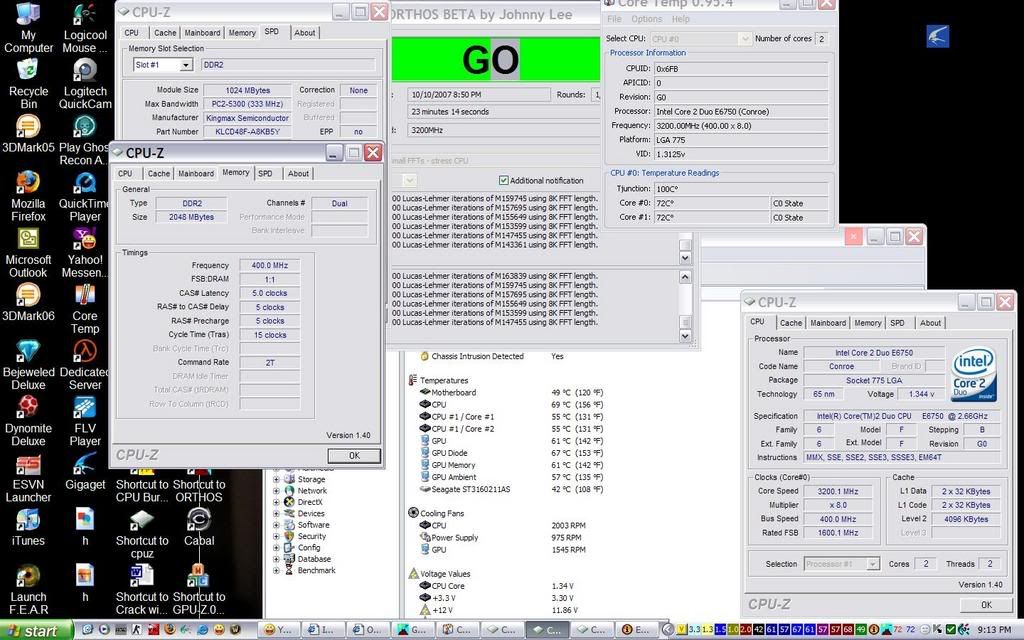Open Shortcut to cpuz desktop icon
Screen dimensions: 1024x640
click(142, 534)
